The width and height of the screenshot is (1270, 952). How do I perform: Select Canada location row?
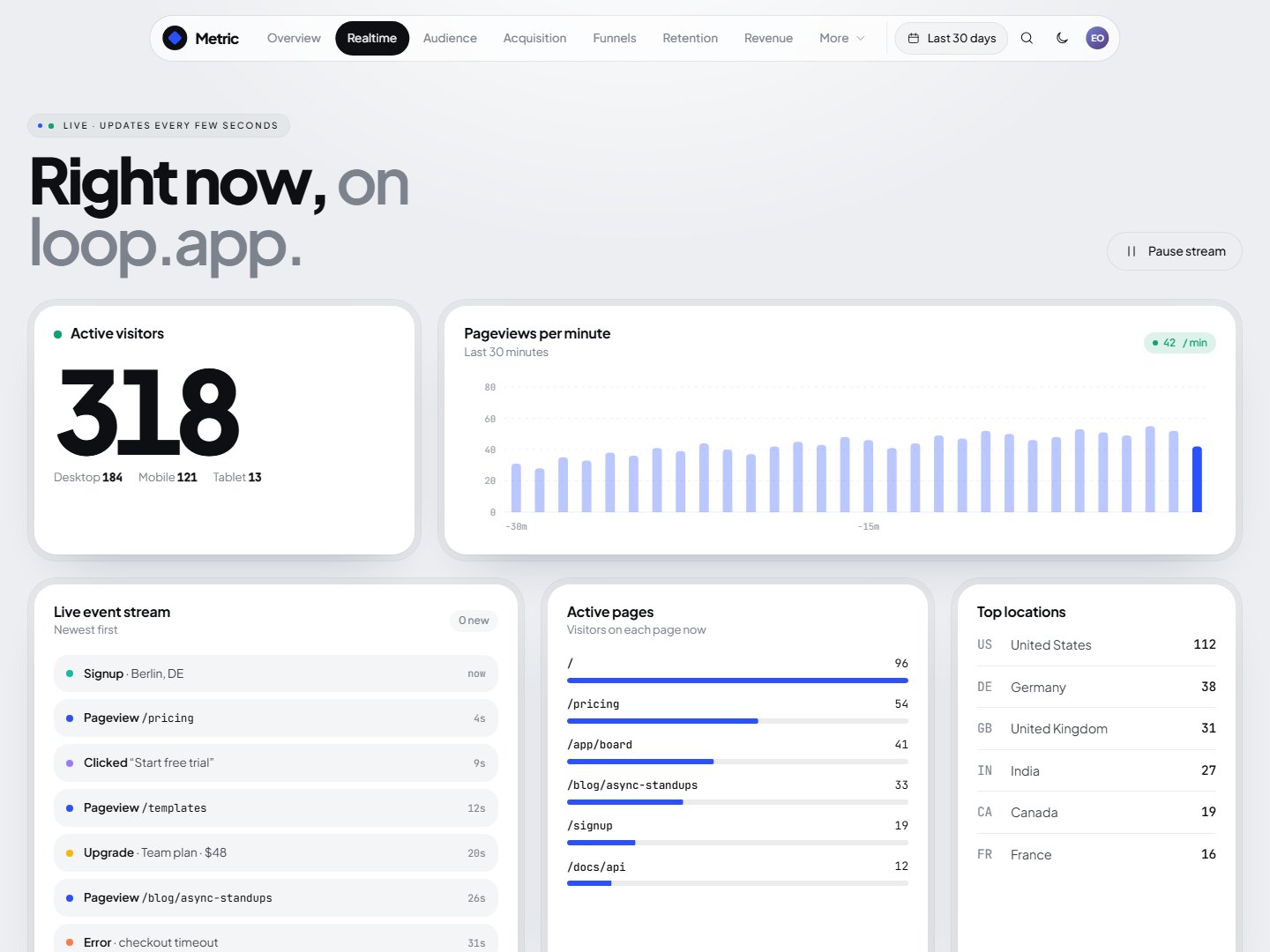coord(1096,813)
